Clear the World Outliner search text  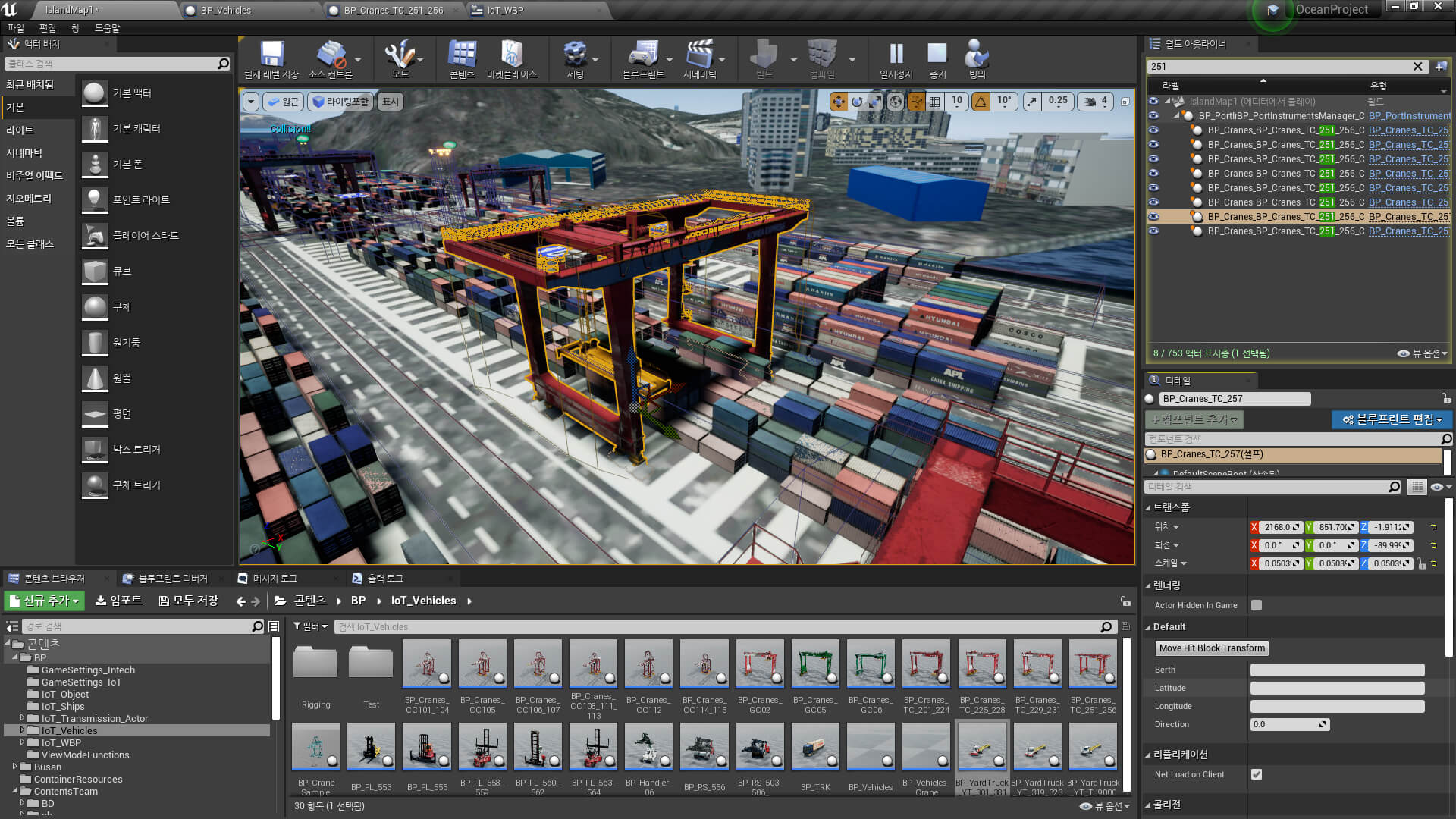[1417, 67]
